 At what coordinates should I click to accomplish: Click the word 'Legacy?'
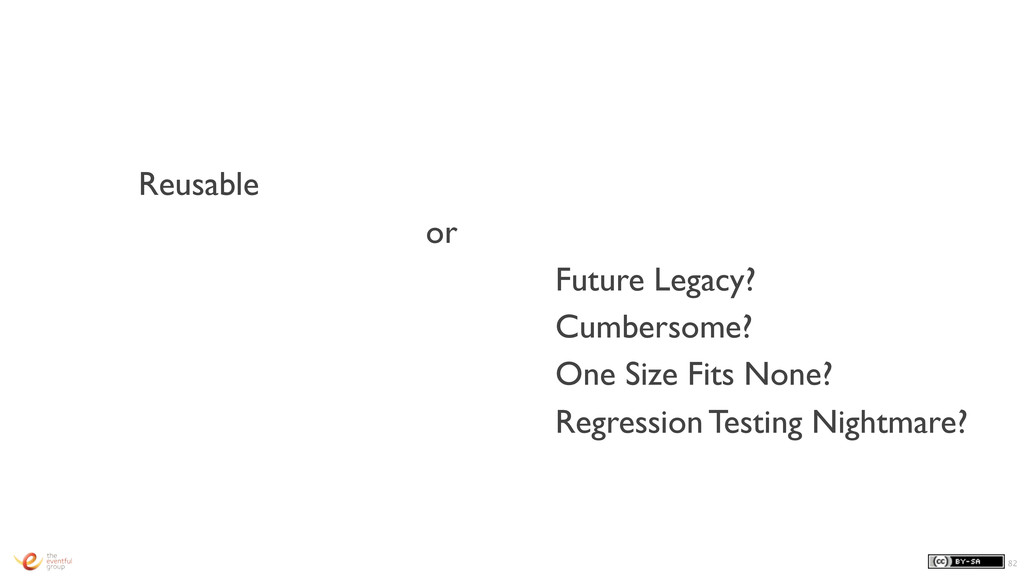(705, 281)
